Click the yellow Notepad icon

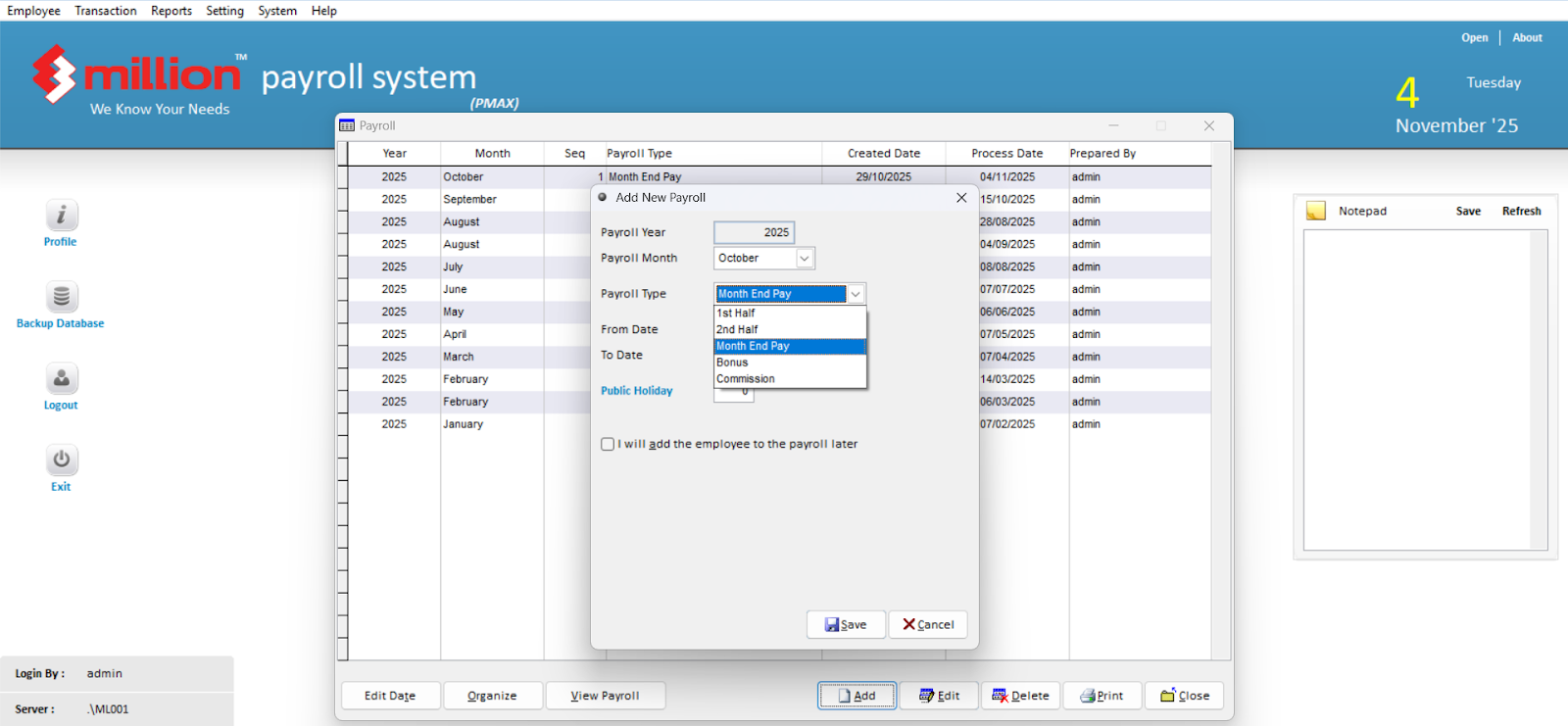click(x=1316, y=212)
